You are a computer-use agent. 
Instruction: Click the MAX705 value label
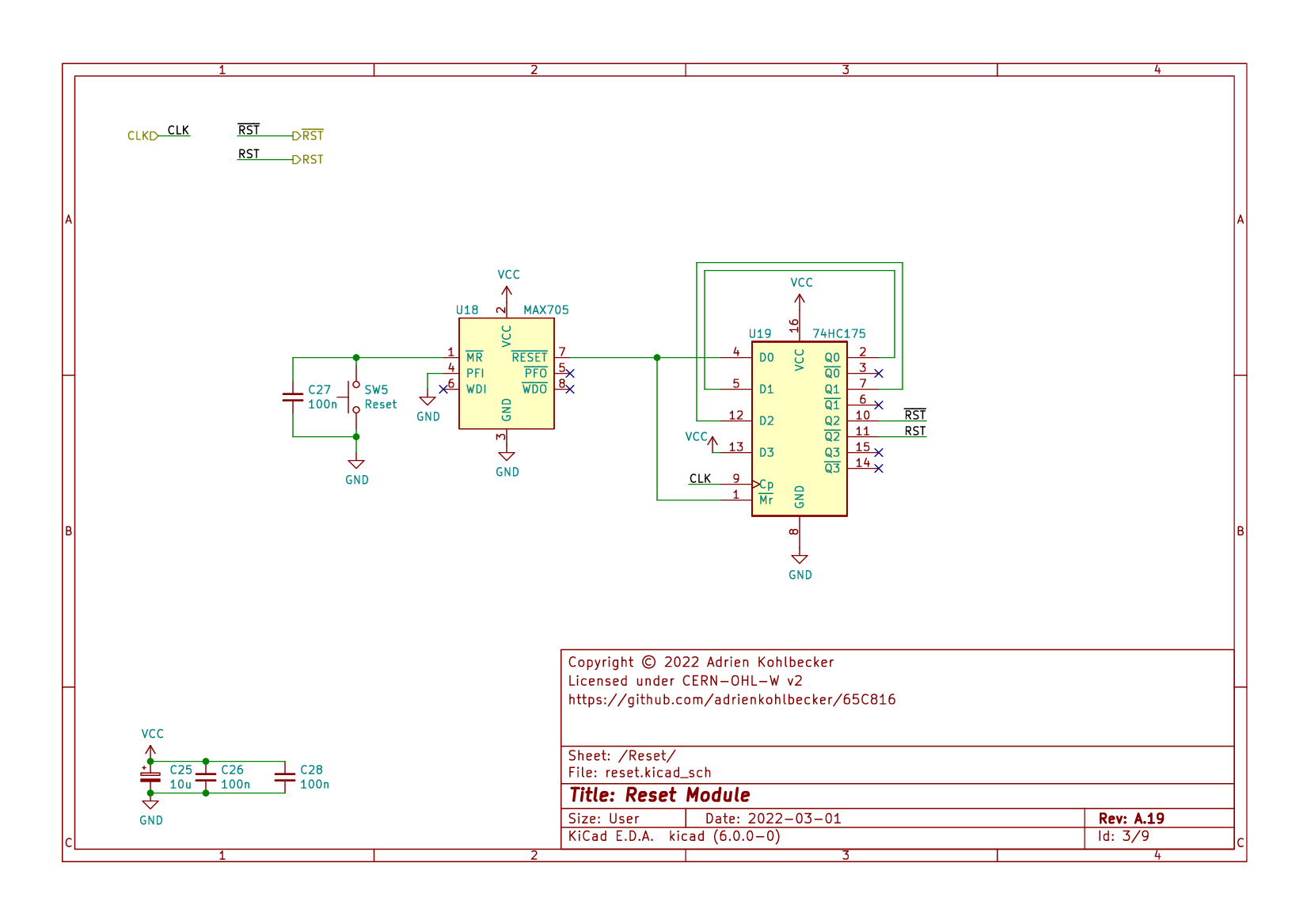click(x=546, y=310)
